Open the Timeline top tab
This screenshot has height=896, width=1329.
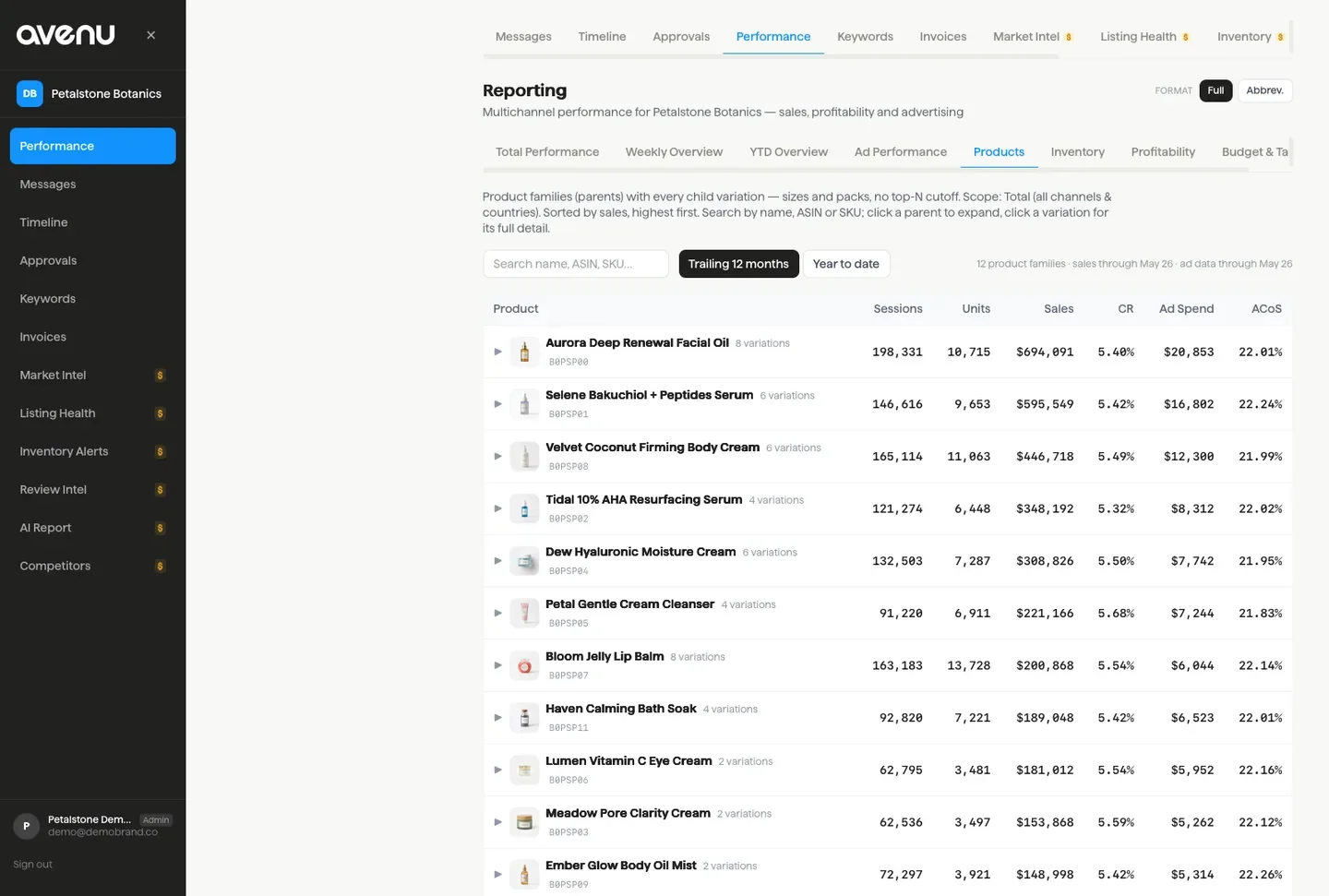[602, 37]
